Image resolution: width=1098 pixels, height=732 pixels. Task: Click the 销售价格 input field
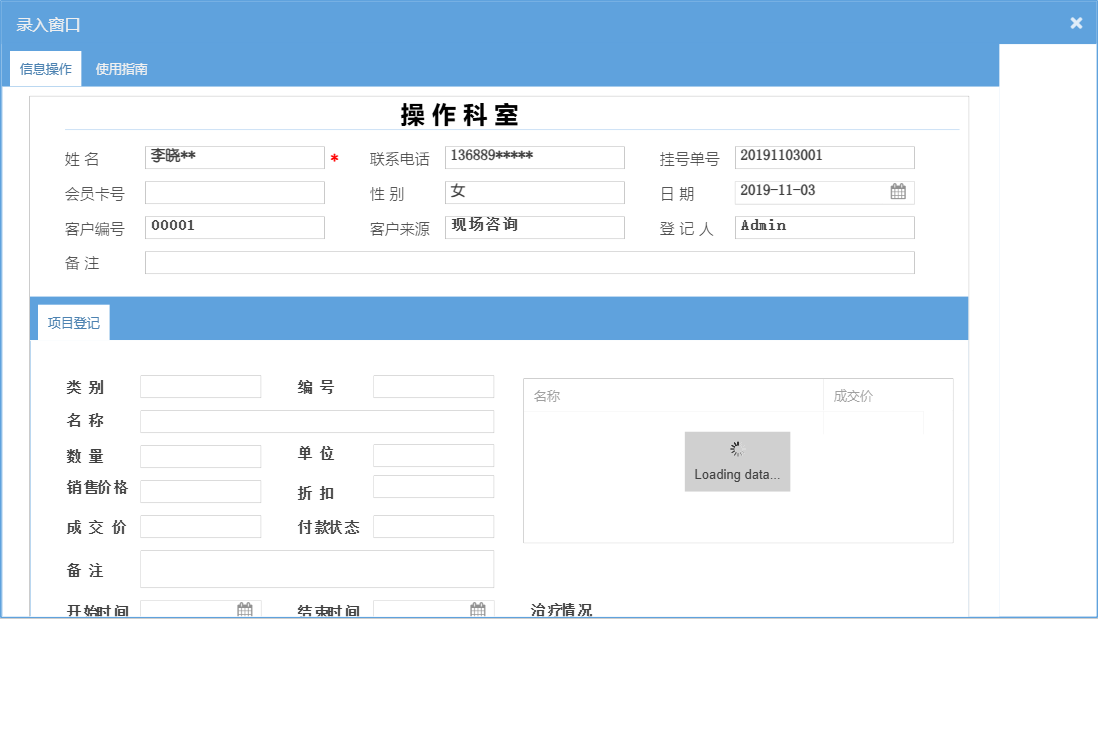(x=200, y=491)
